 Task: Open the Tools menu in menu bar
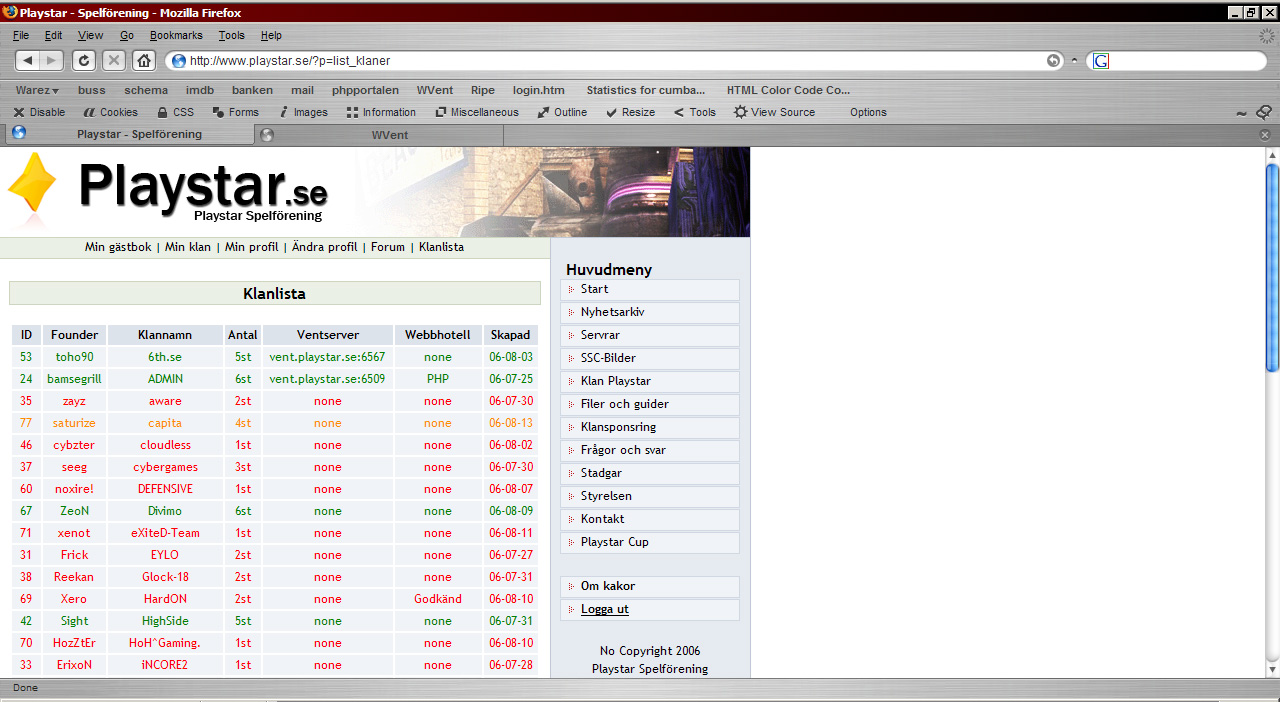(231, 35)
